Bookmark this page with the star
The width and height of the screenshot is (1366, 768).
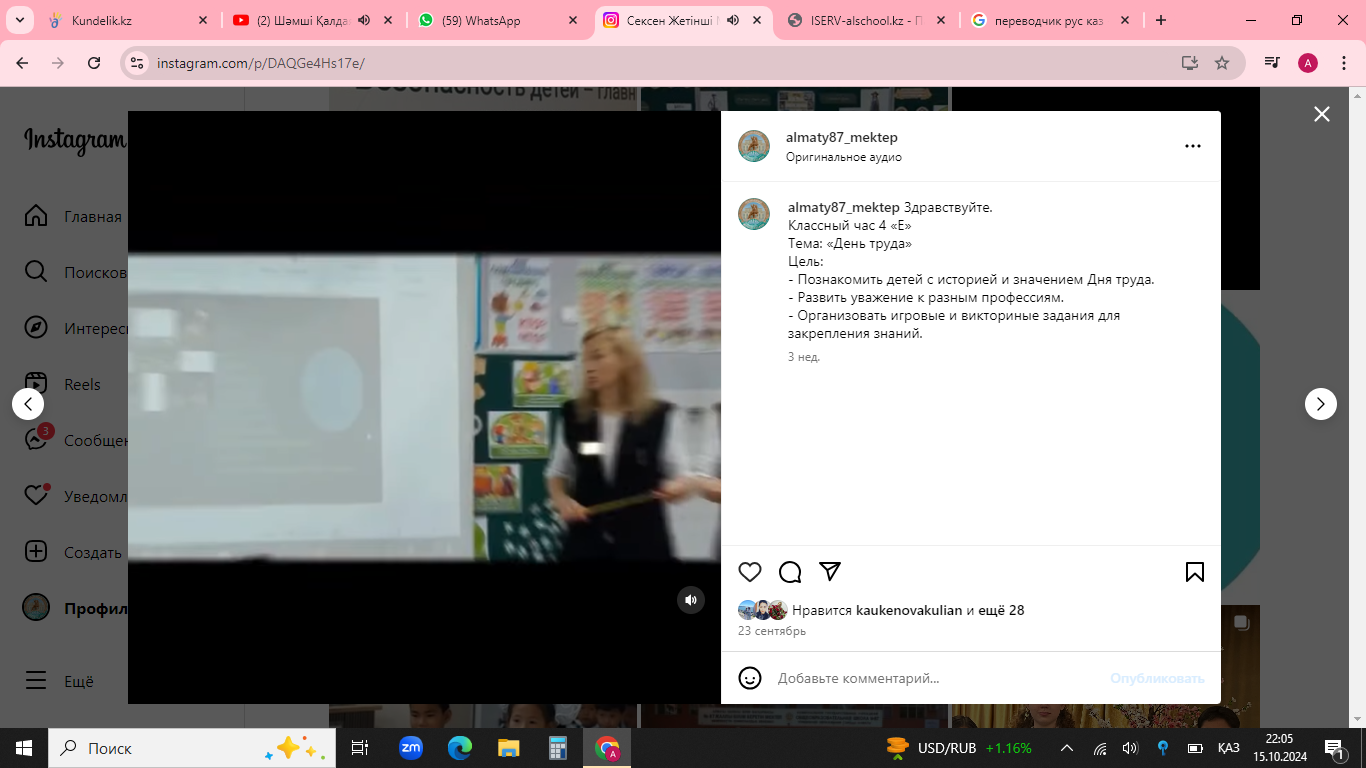point(1222,63)
